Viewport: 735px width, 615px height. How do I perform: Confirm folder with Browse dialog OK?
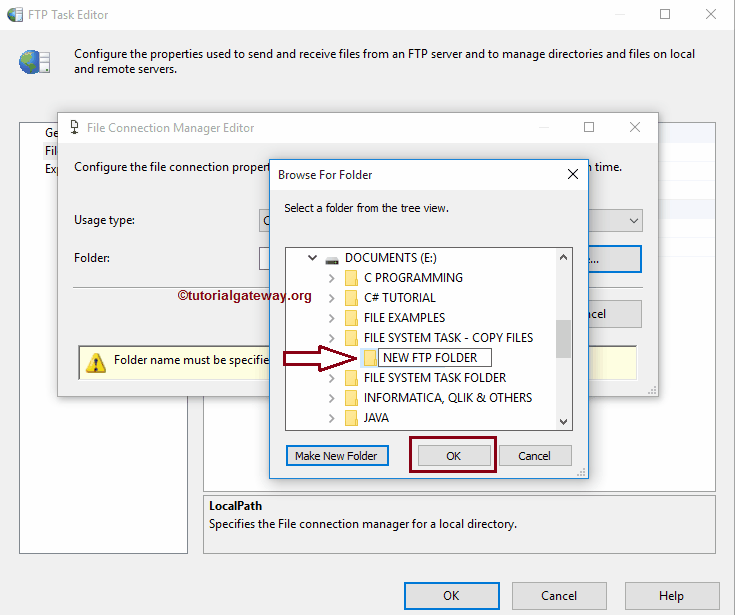(453, 456)
